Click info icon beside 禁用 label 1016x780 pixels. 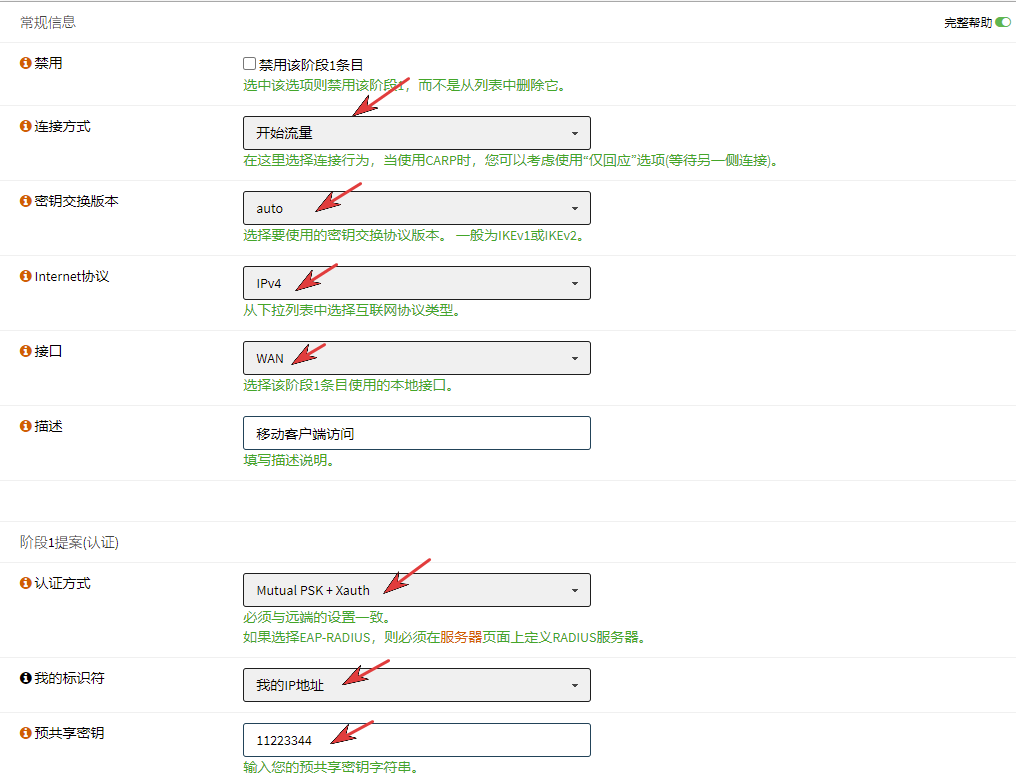click(x=26, y=63)
